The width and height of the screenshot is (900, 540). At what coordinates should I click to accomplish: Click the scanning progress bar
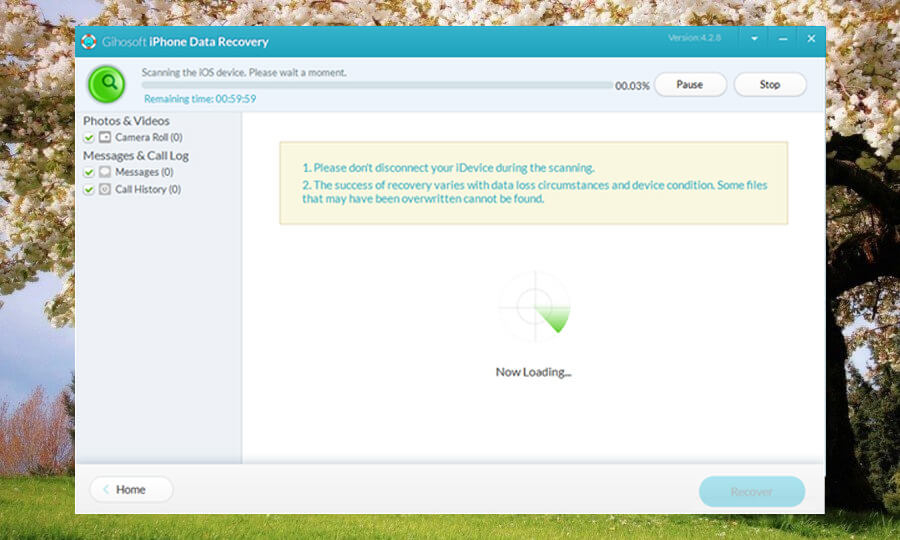(377, 86)
